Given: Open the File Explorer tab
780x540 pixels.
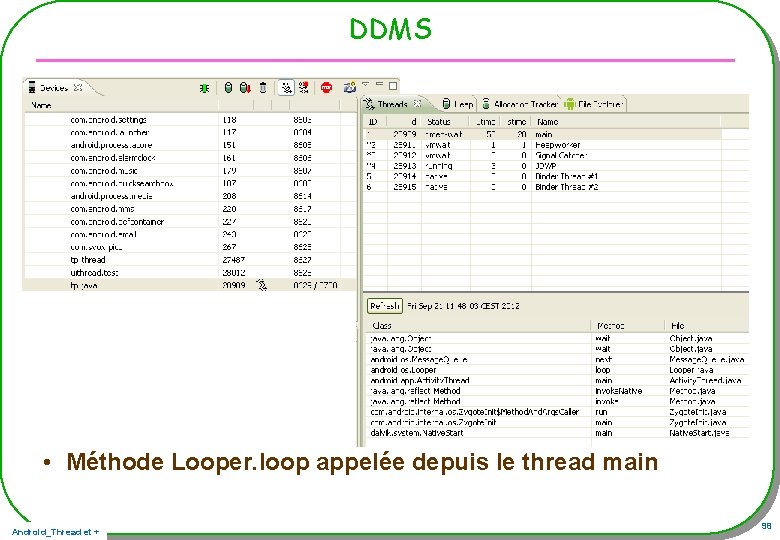Looking at the screenshot, I should 594,104.
